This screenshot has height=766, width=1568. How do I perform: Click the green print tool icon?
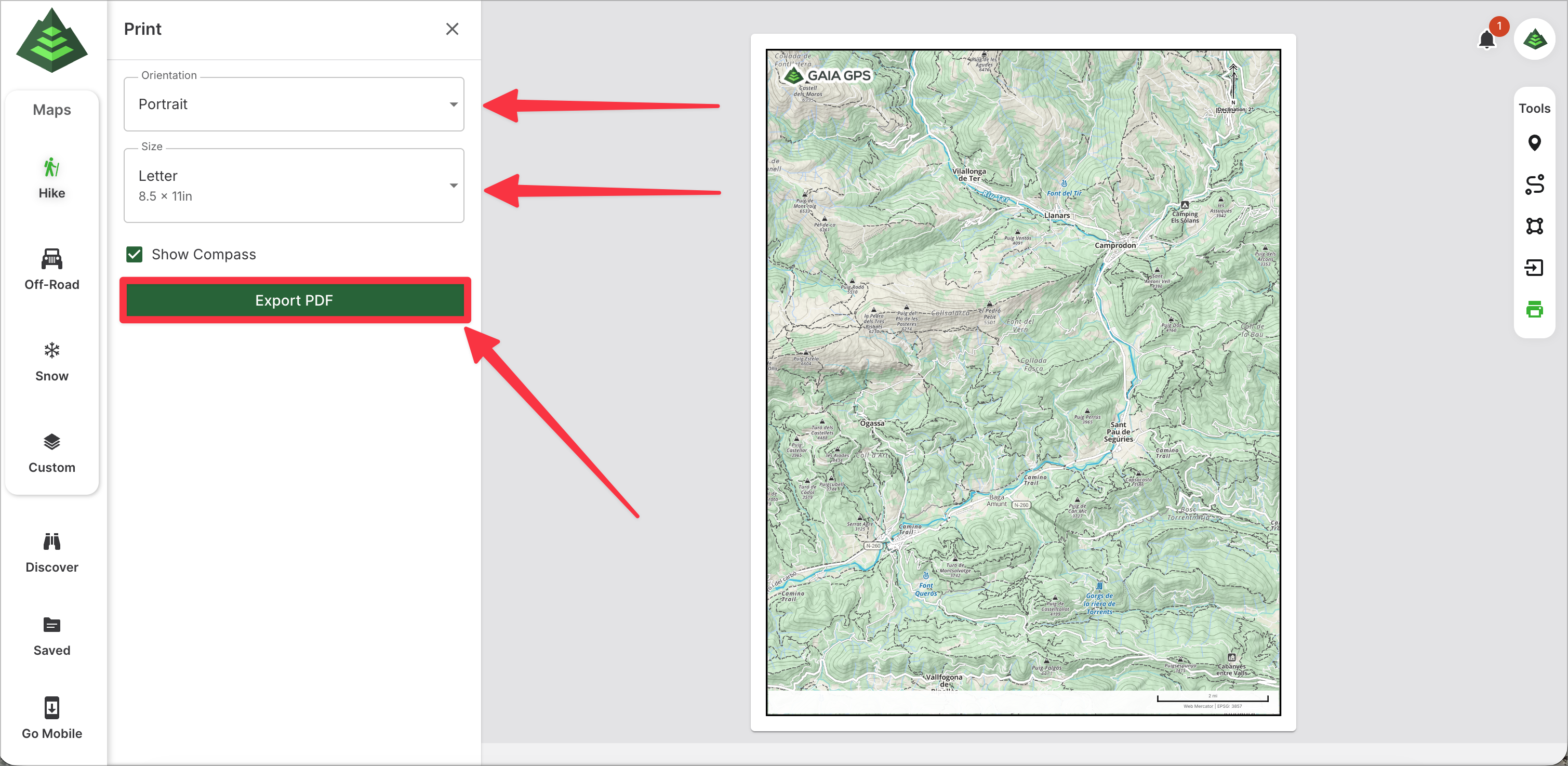click(1534, 309)
